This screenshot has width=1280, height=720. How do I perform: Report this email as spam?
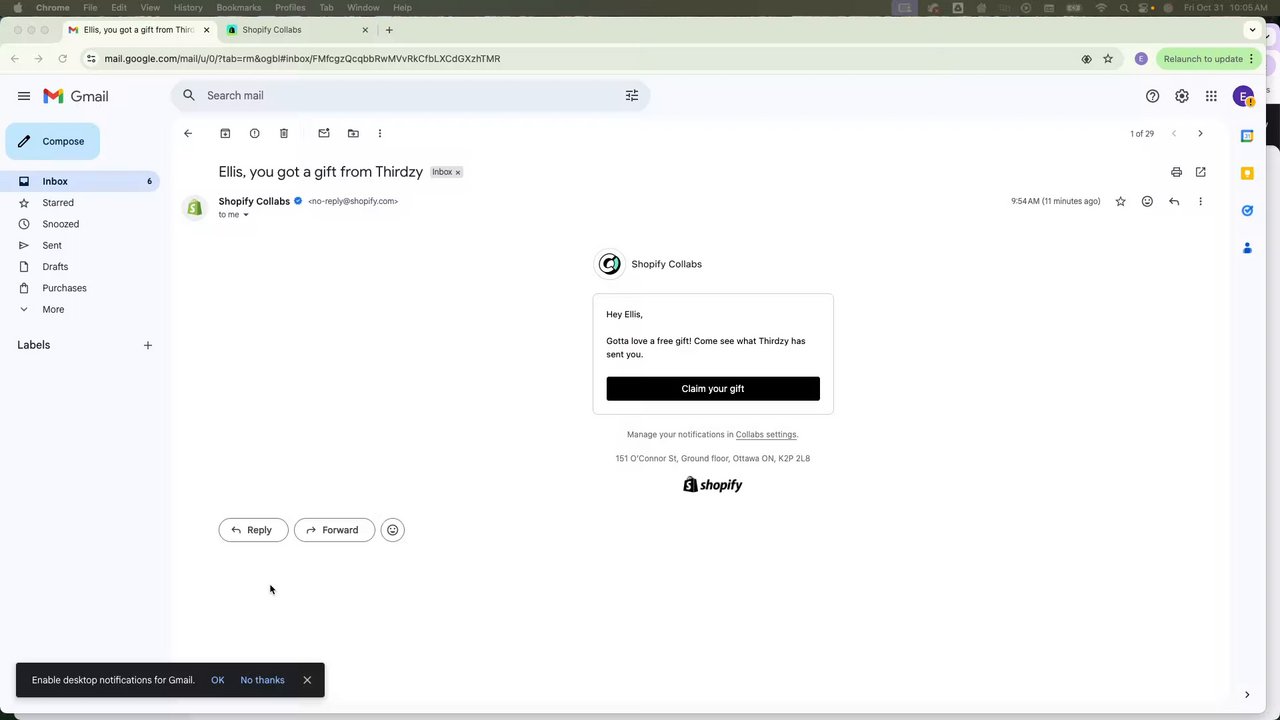pos(254,133)
